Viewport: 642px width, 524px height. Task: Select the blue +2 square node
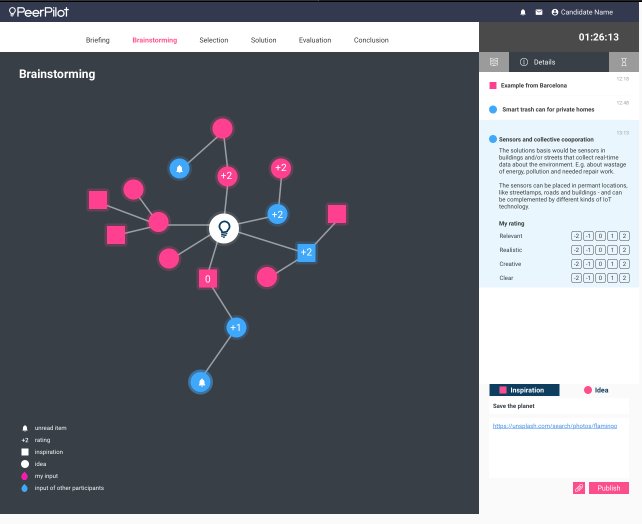click(x=306, y=252)
